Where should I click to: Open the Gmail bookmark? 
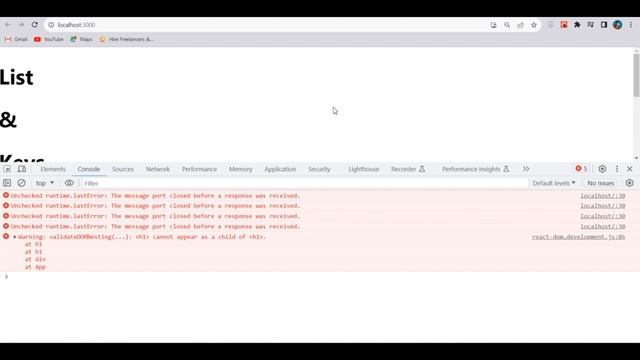pos(16,39)
